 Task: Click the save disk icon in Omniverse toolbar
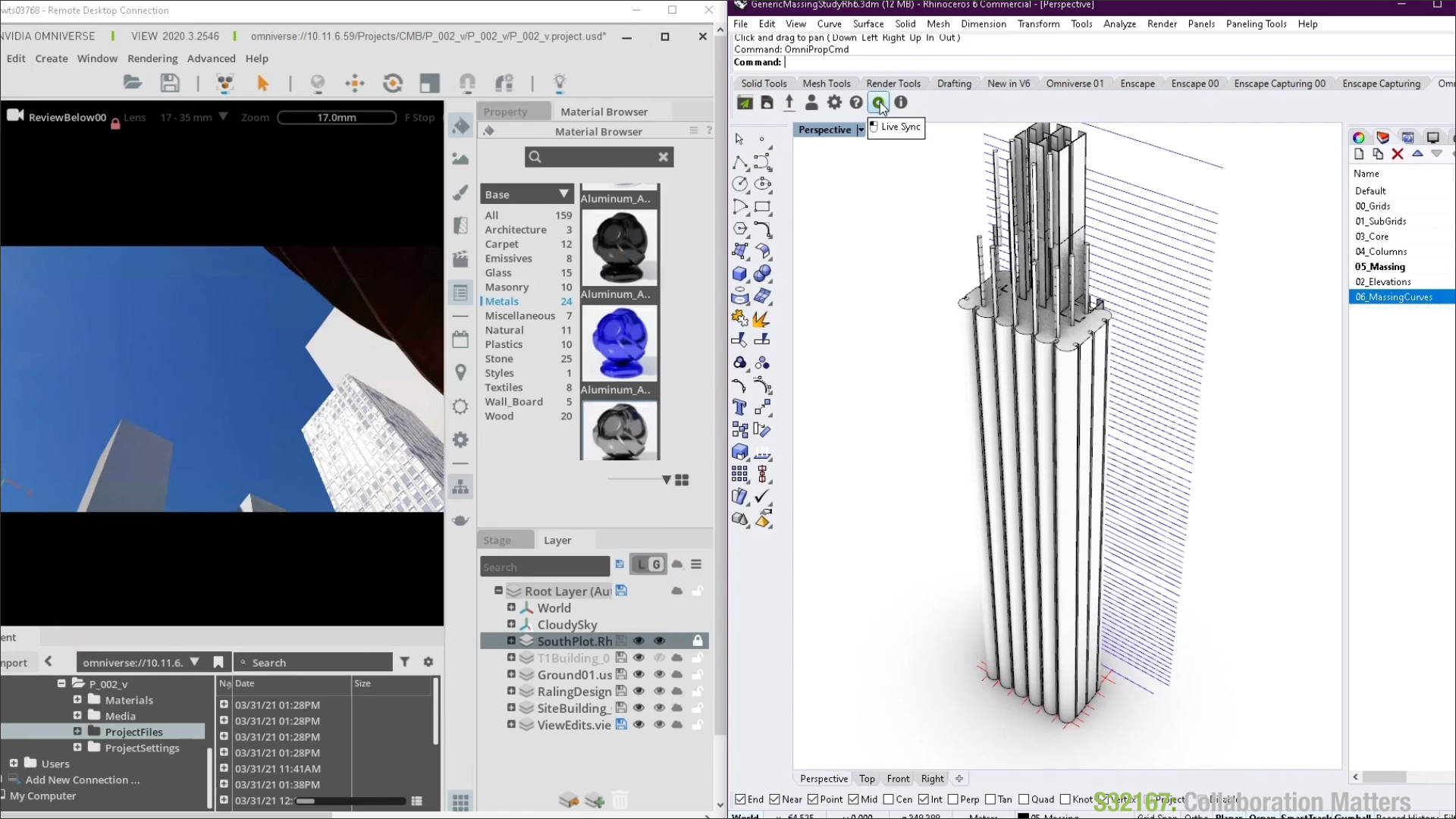coord(170,83)
